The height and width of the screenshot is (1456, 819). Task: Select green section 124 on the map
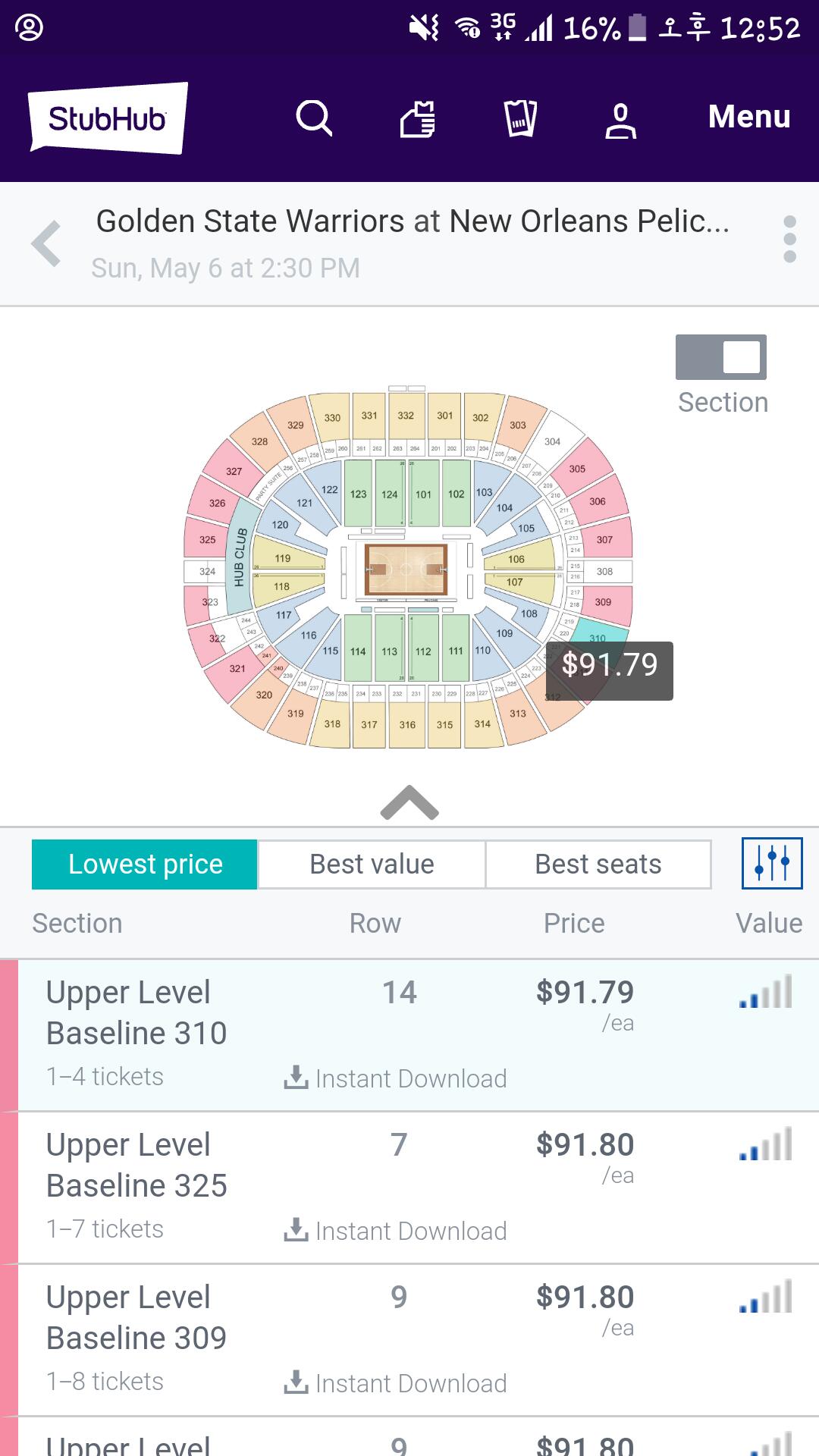389,494
